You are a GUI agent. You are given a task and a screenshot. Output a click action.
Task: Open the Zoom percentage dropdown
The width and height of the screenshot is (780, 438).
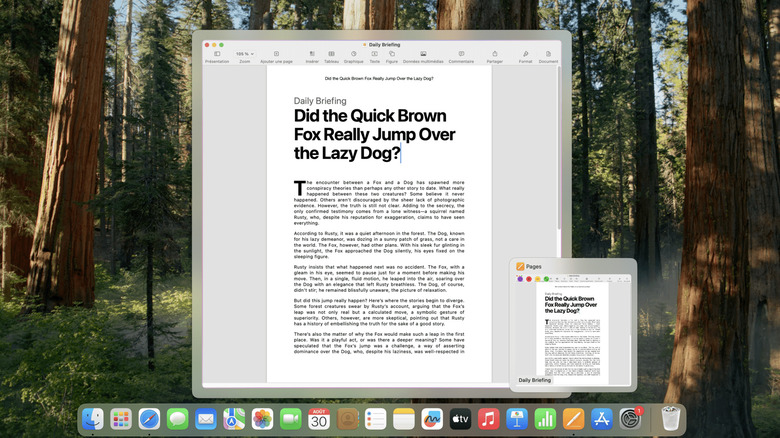click(x=245, y=54)
